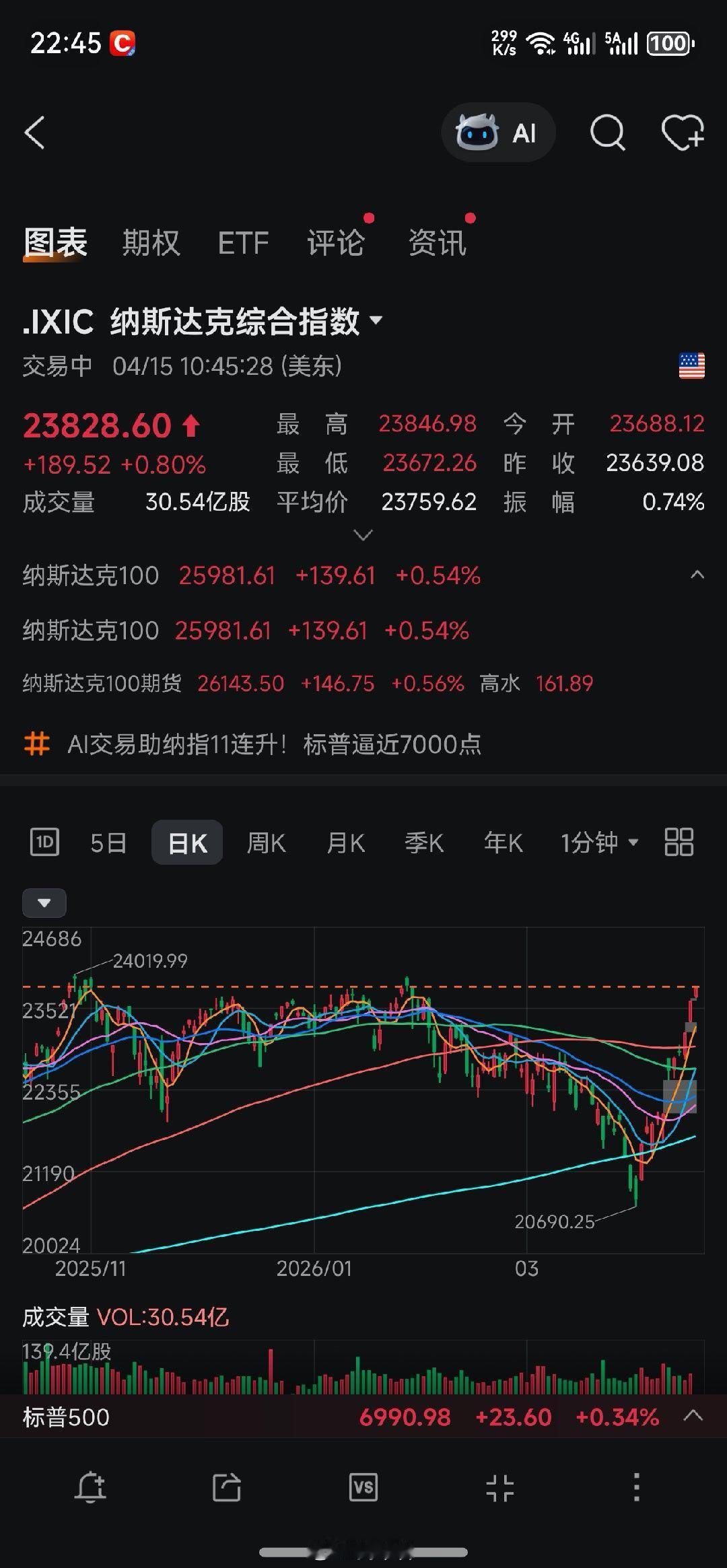Tap the orange hashtag topic icon

tap(37, 744)
